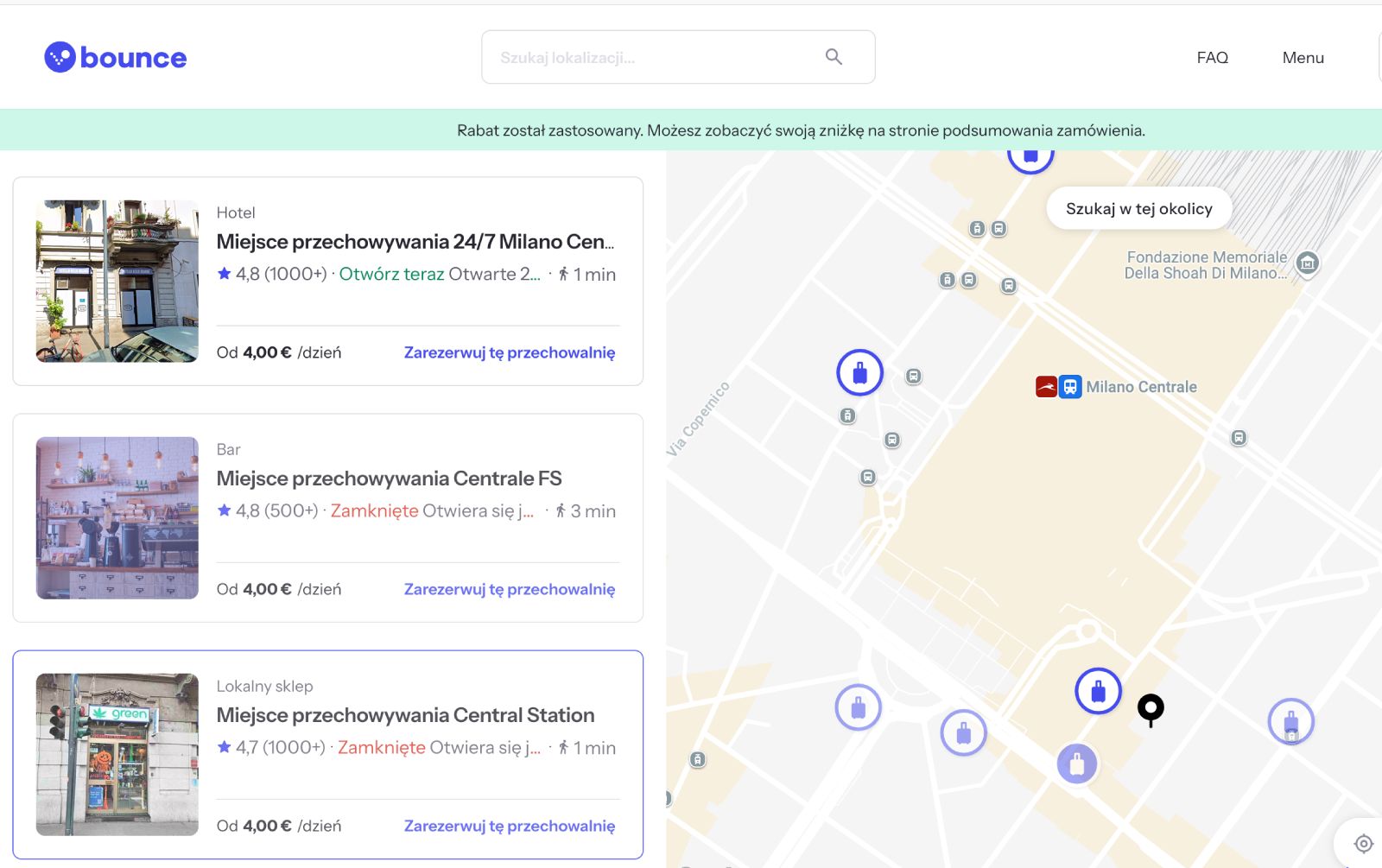Image resolution: width=1382 pixels, height=868 pixels.
Task: Click the Milano Centrale map label
Action: tap(1141, 387)
